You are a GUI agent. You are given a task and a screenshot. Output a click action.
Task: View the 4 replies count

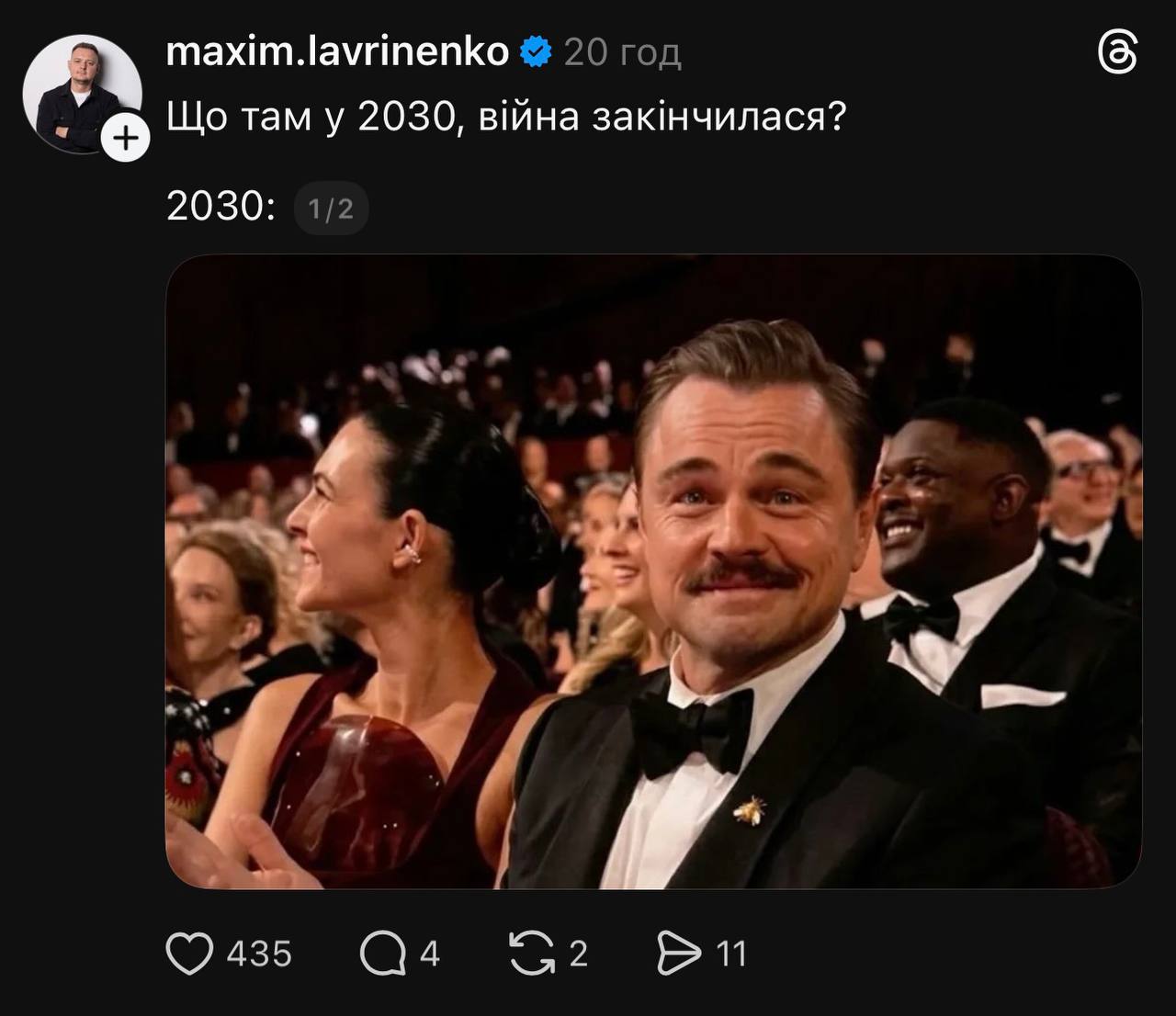coord(430,954)
